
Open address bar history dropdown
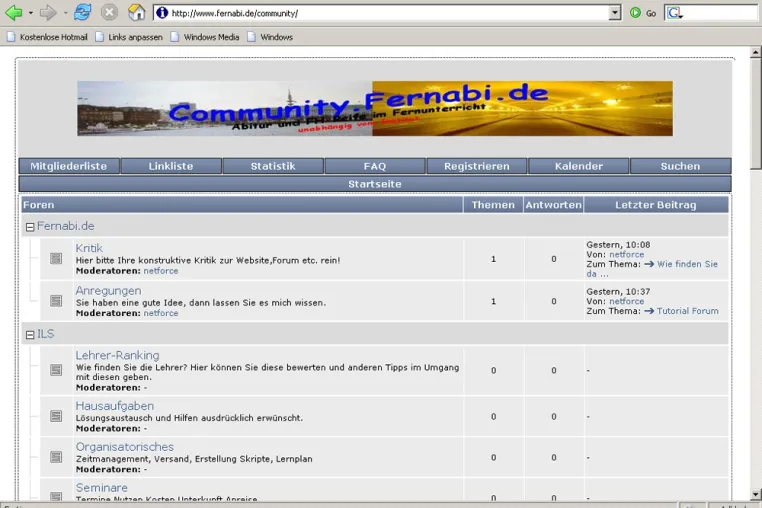point(615,13)
